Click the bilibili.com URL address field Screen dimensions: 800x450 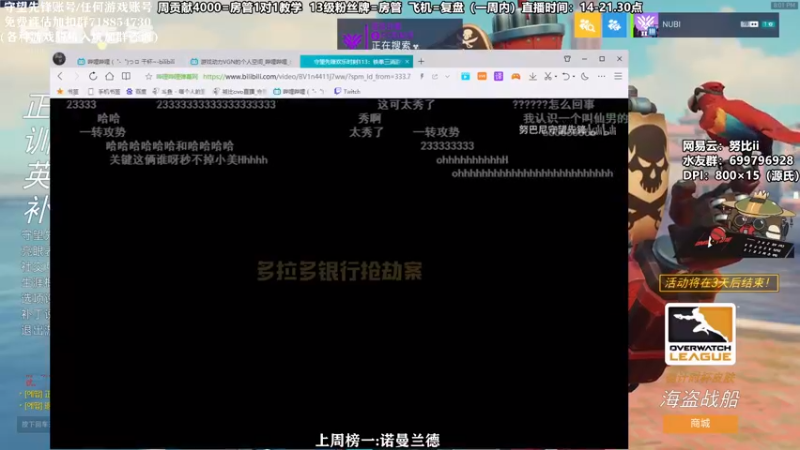coord(306,77)
